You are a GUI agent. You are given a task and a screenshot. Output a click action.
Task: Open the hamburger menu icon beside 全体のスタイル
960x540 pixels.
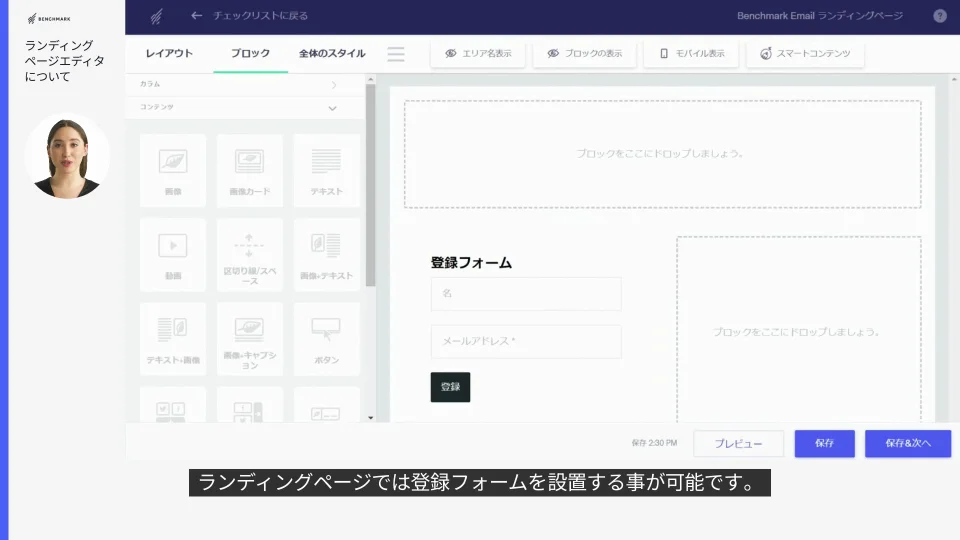click(x=396, y=54)
